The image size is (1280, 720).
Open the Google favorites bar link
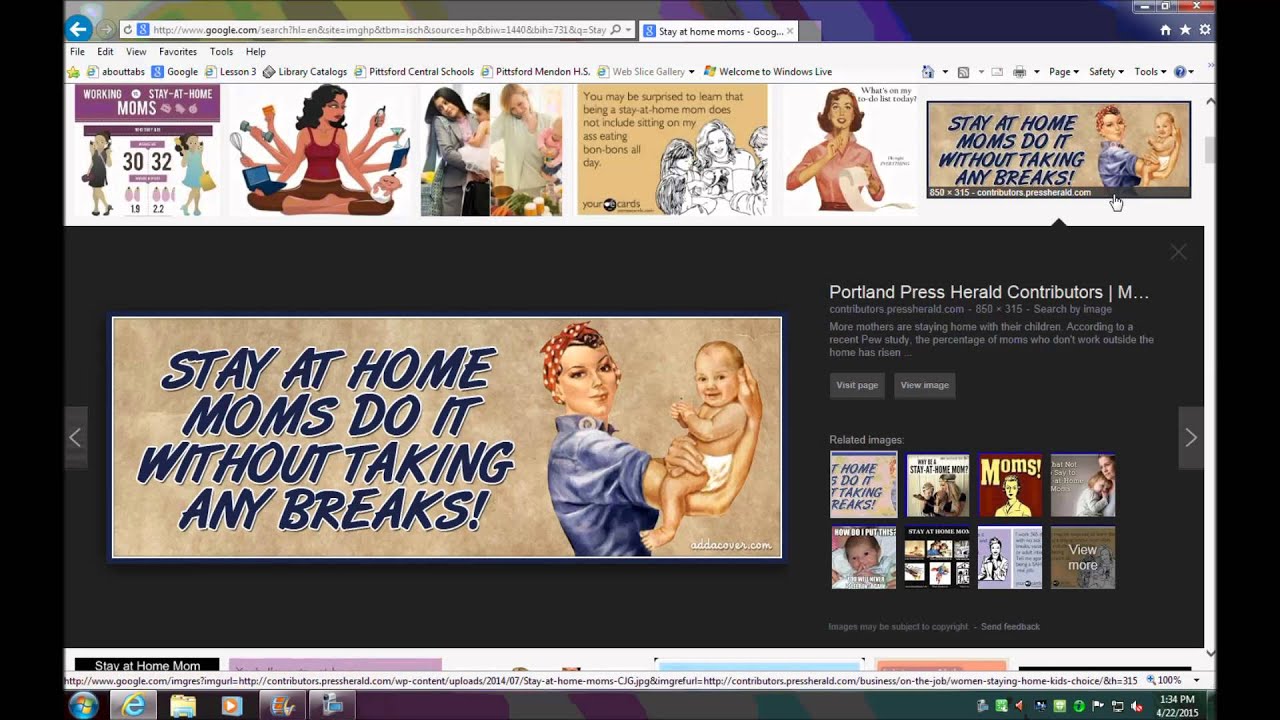coord(175,72)
